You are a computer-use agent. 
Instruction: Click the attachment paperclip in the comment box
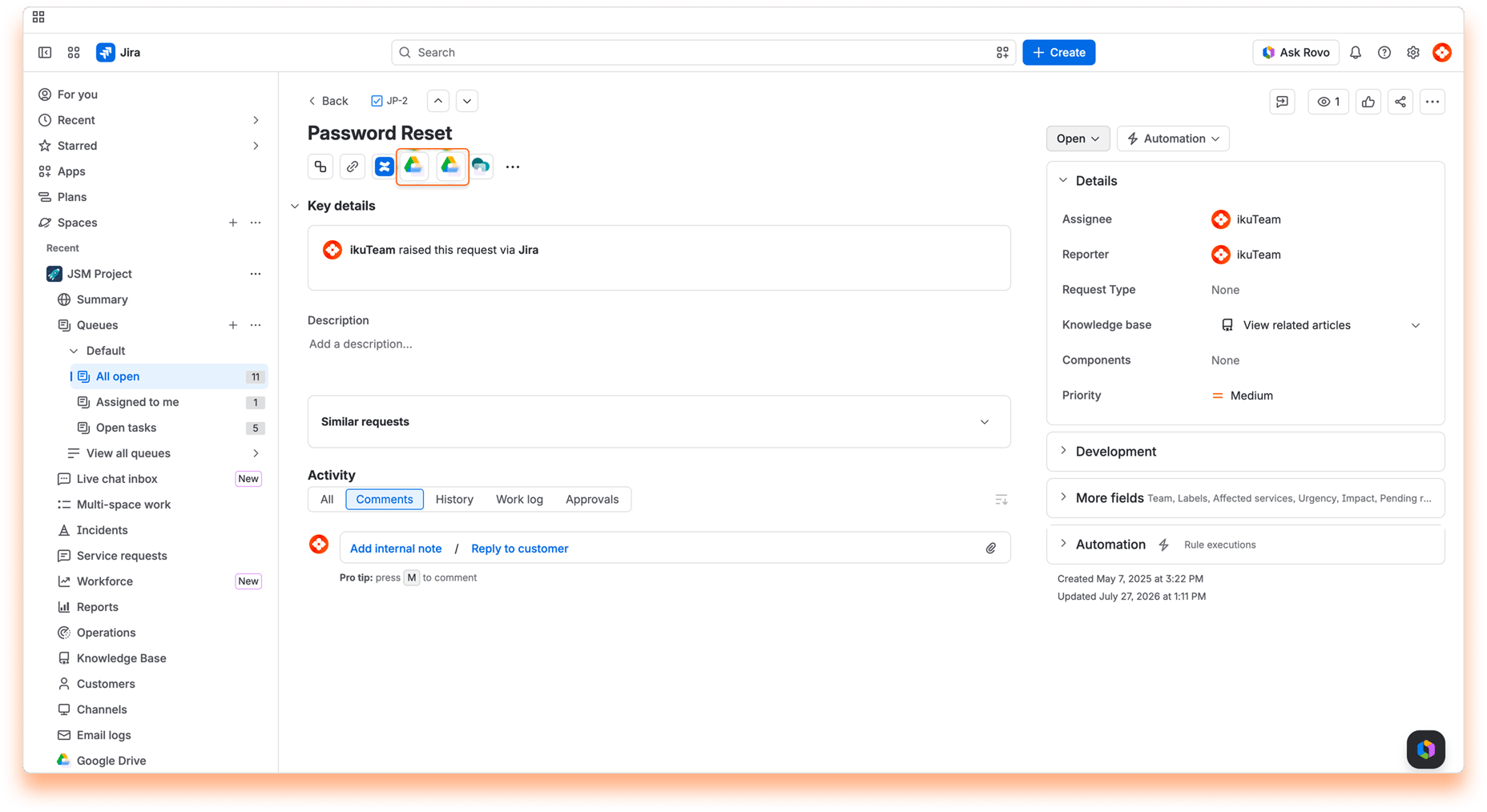(991, 549)
